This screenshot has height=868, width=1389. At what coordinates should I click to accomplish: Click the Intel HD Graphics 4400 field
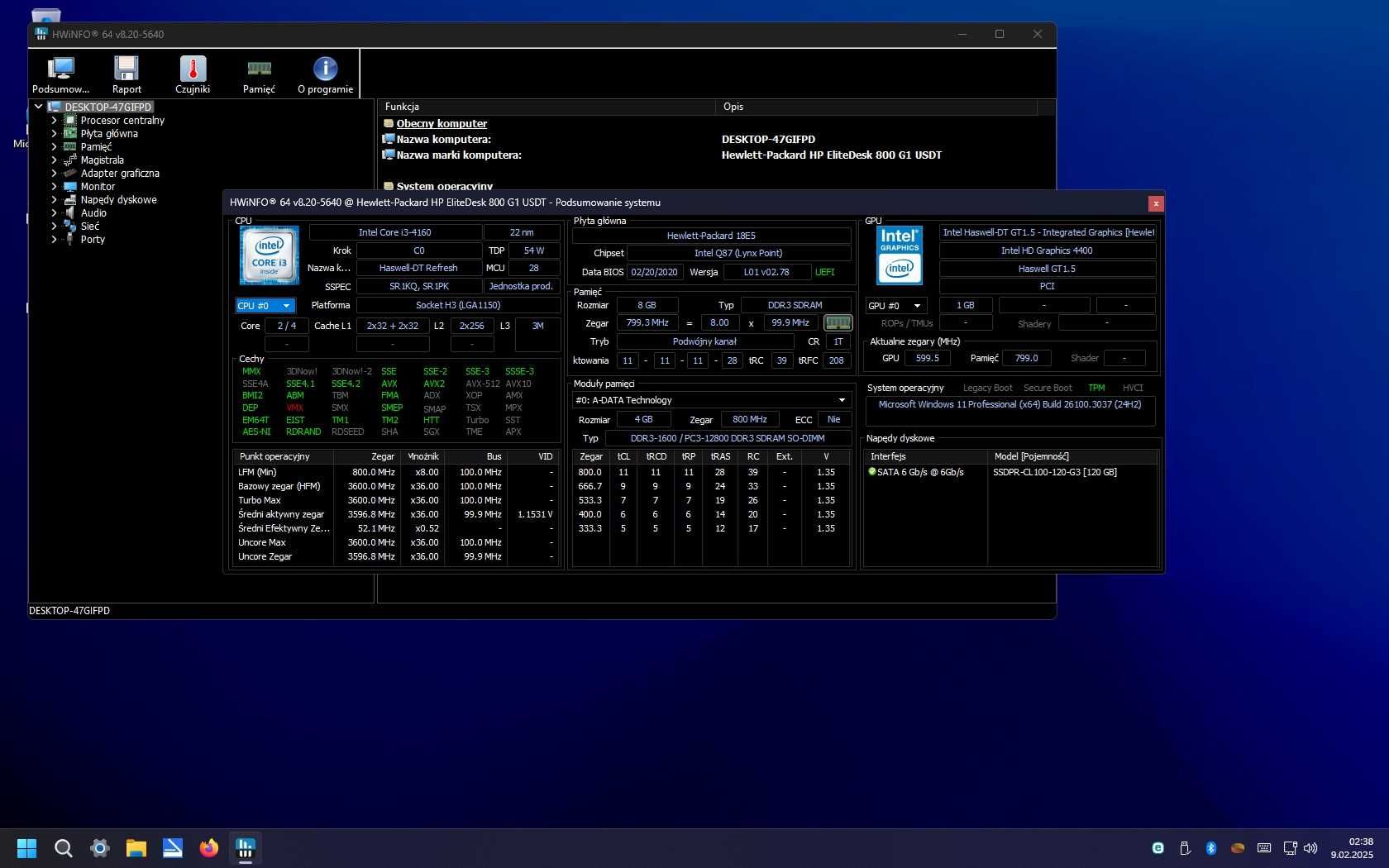pos(1047,250)
